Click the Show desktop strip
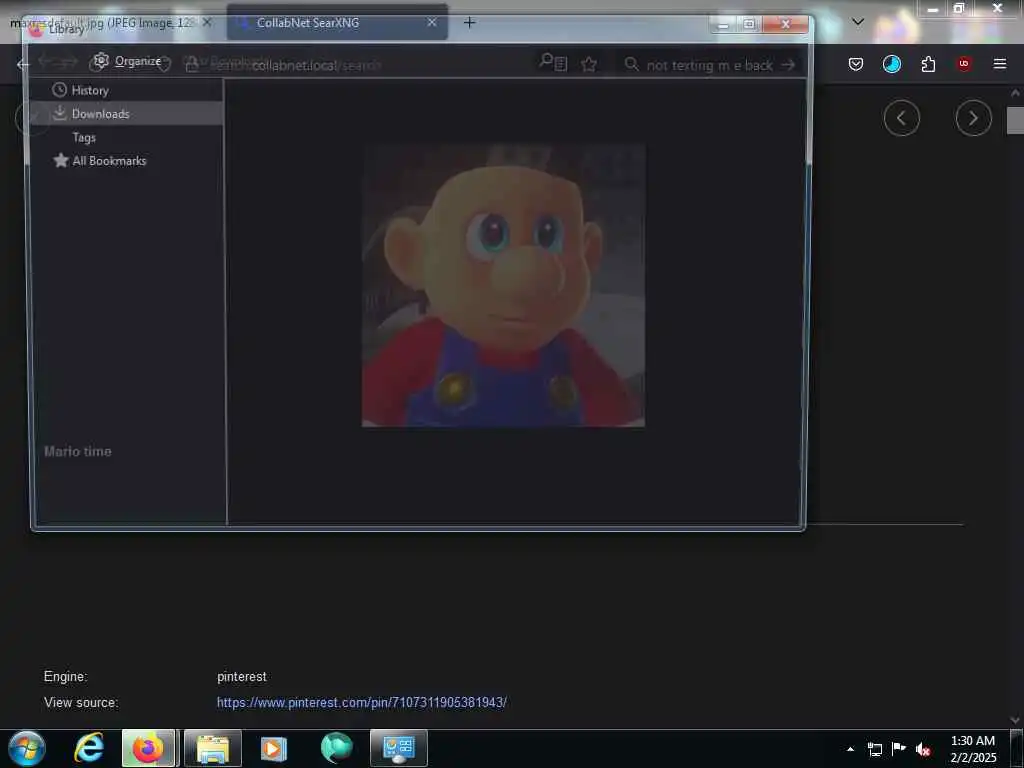 pyautogui.click(x=1016, y=749)
